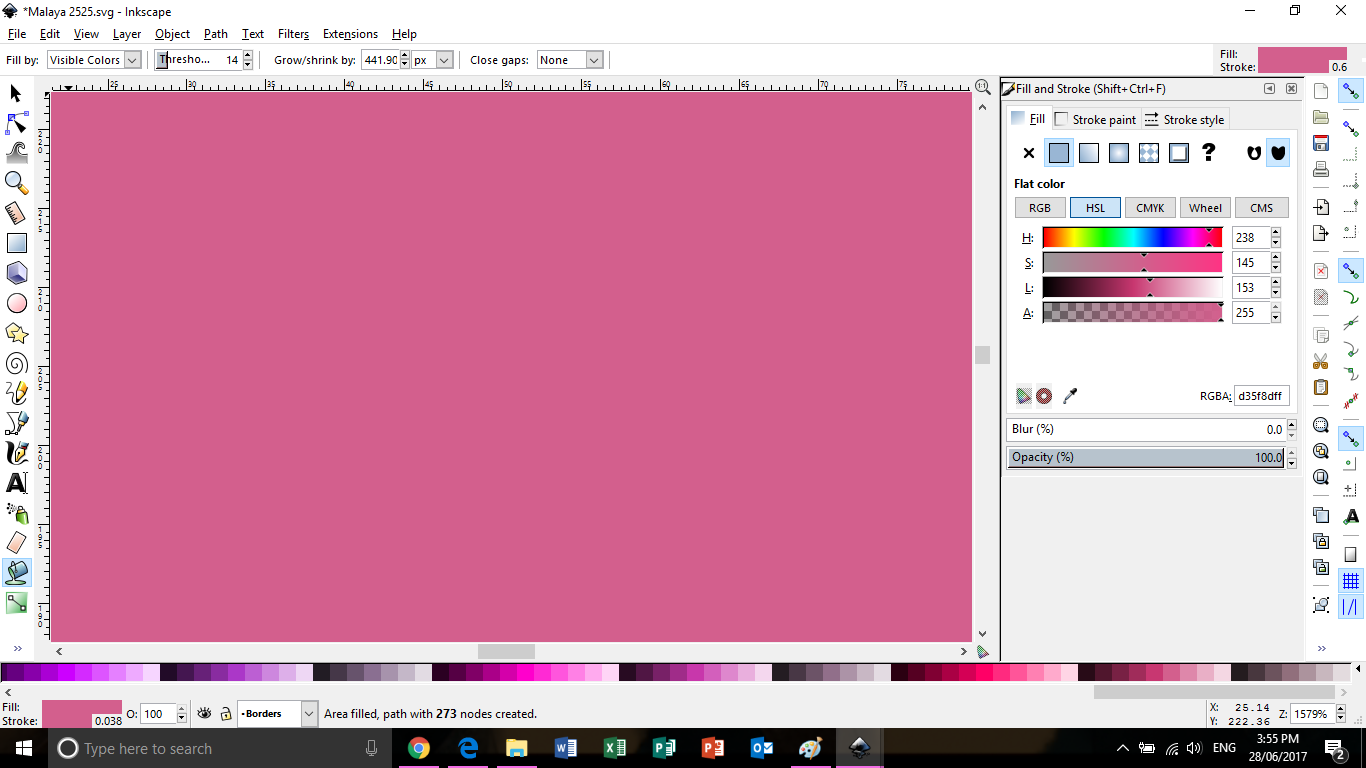The height and width of the screenshot is (768, 1366).
Task: Increase the Threshold stepper
Action: pyautogui.click(x=247, y=55)
